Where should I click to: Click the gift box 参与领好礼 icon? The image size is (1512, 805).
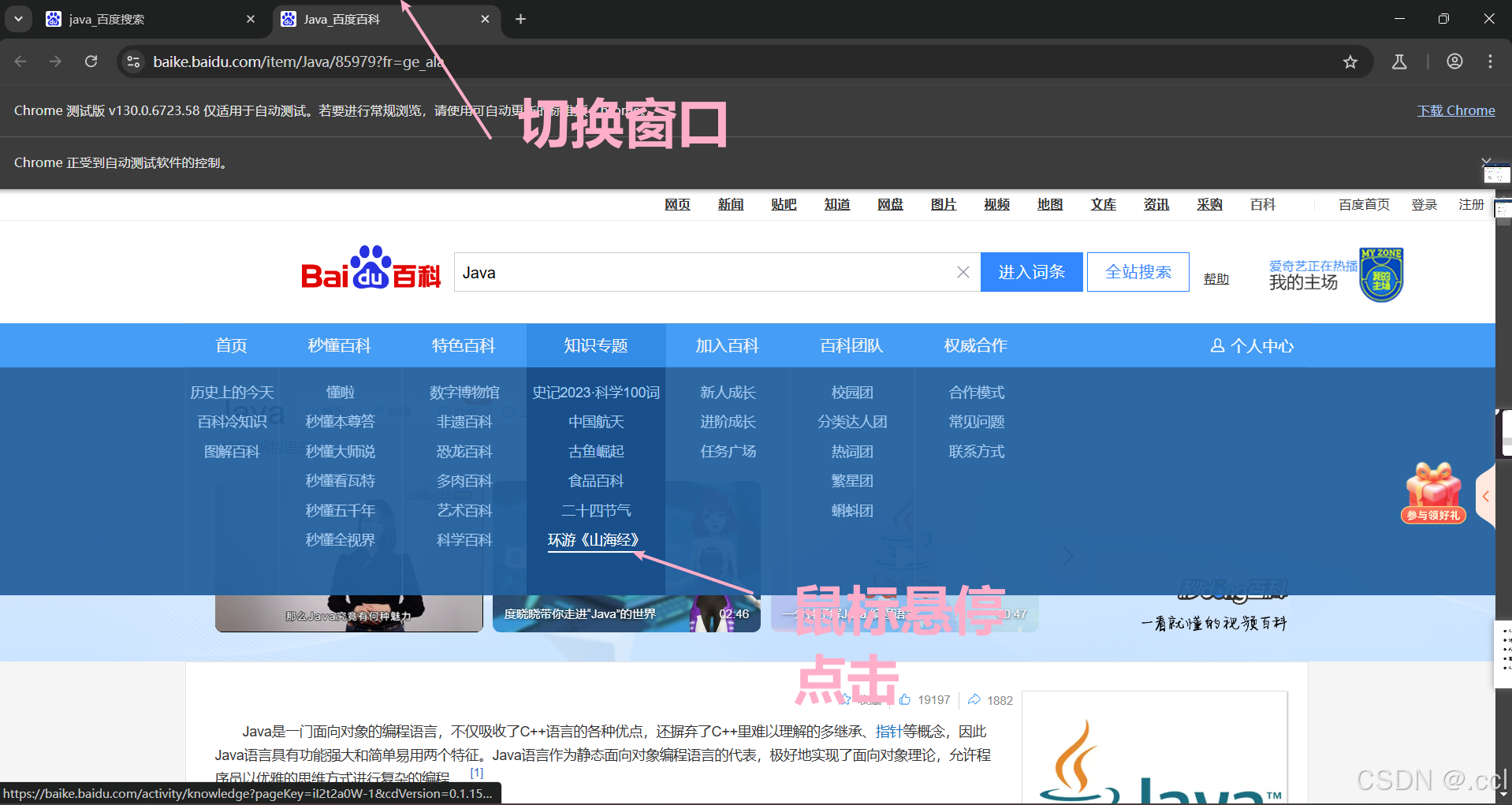click(1433, 493)
